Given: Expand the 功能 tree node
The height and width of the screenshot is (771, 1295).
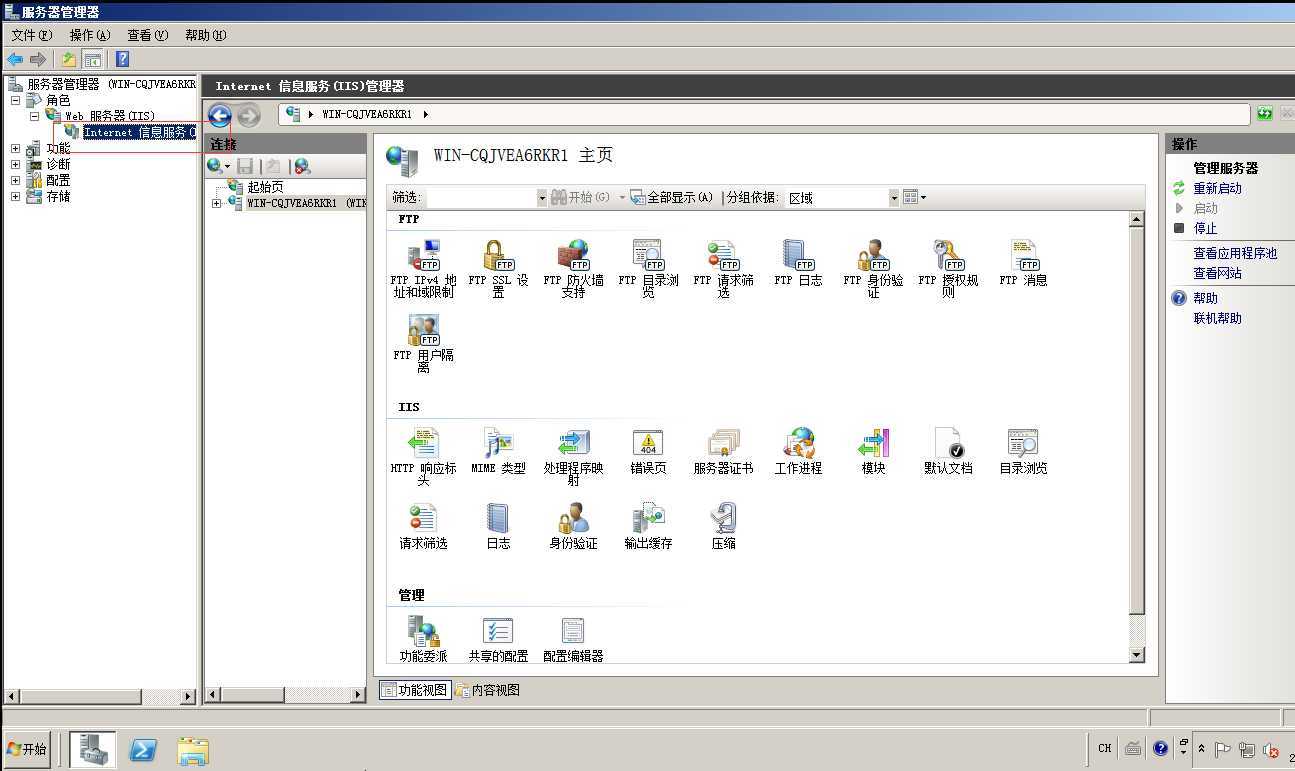Looking at the screenshot, I should click(x=15, y=148).
